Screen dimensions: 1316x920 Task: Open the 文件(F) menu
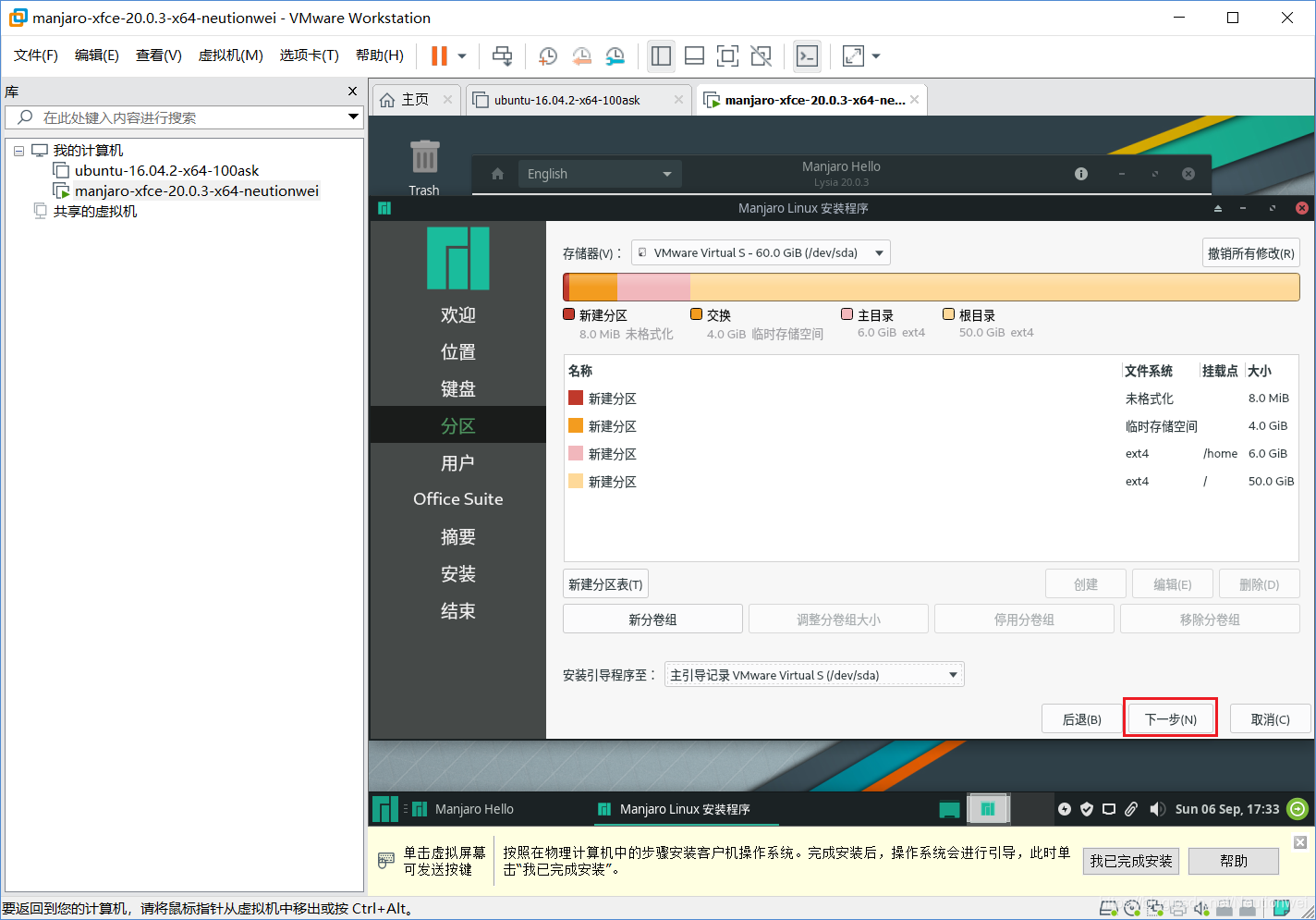point(36,55)
